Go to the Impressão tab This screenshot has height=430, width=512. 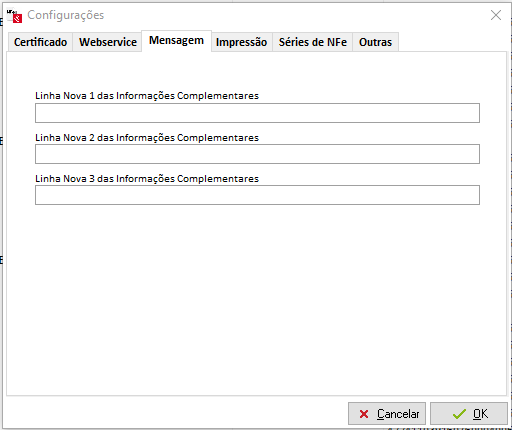pos(241,42)
